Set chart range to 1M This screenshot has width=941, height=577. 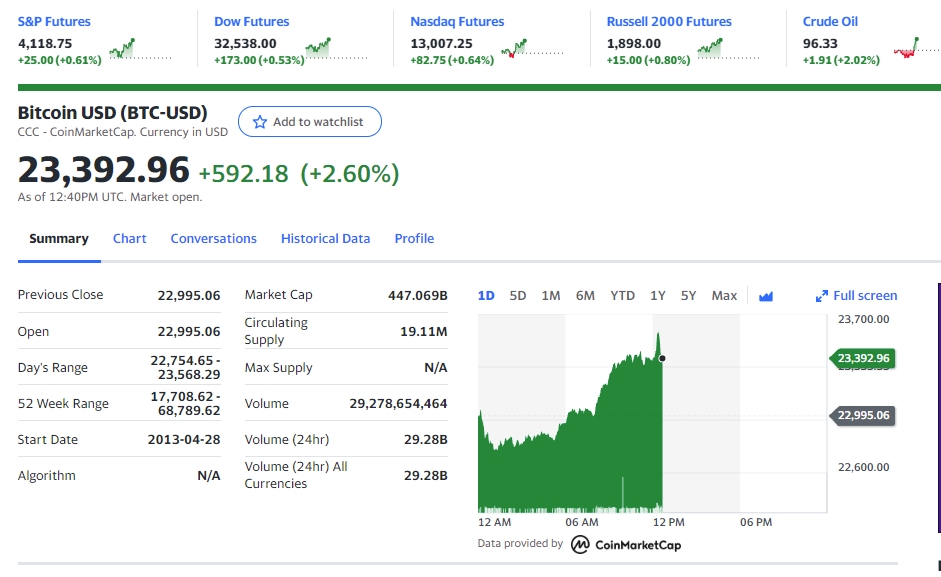point(551,295)
